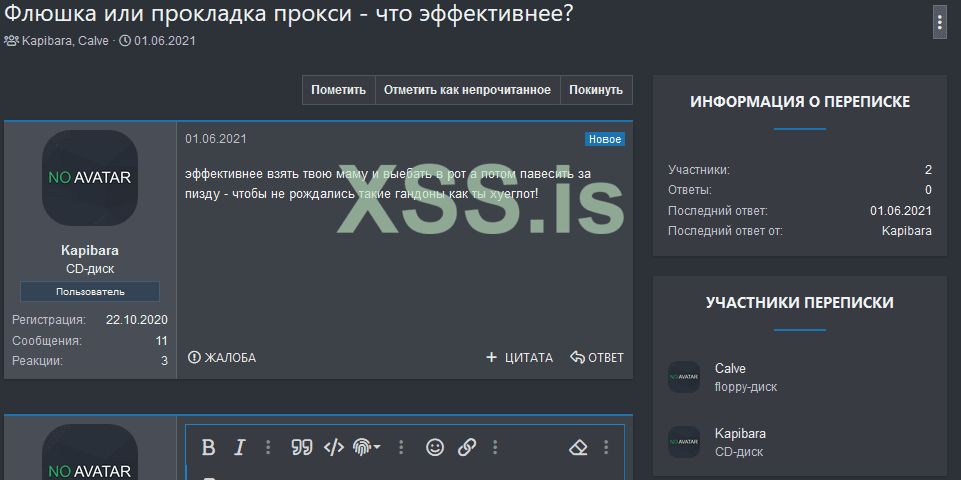Image resolution: width=961 pixels, height=480 pixels.
Task: Click Kapibara's small avatar in participants panel
Action: [x=684, y=442]
